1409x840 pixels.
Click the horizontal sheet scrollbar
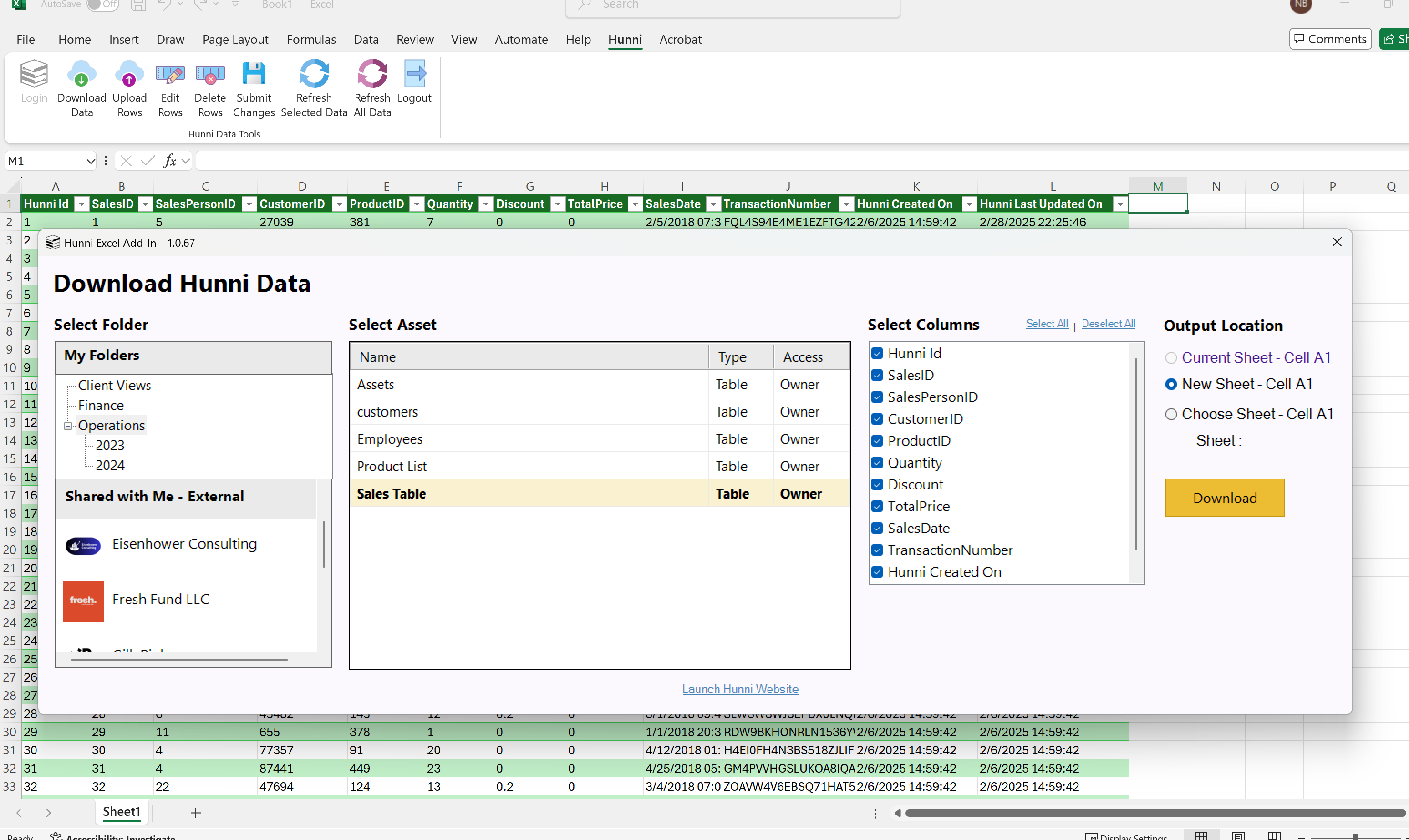(x=1155, y=814)
